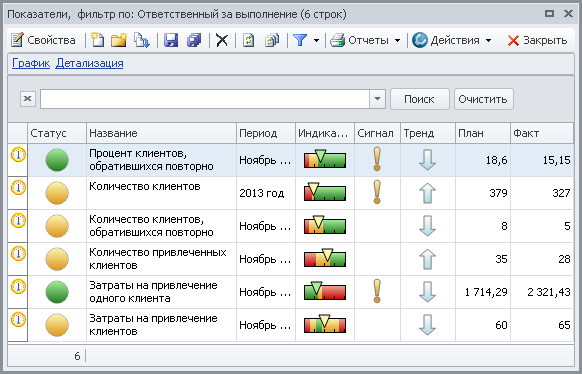582x374 pixels.
Task: Click gauge icon of Количество клиентов 2013 row
Action: coord(18,187)
